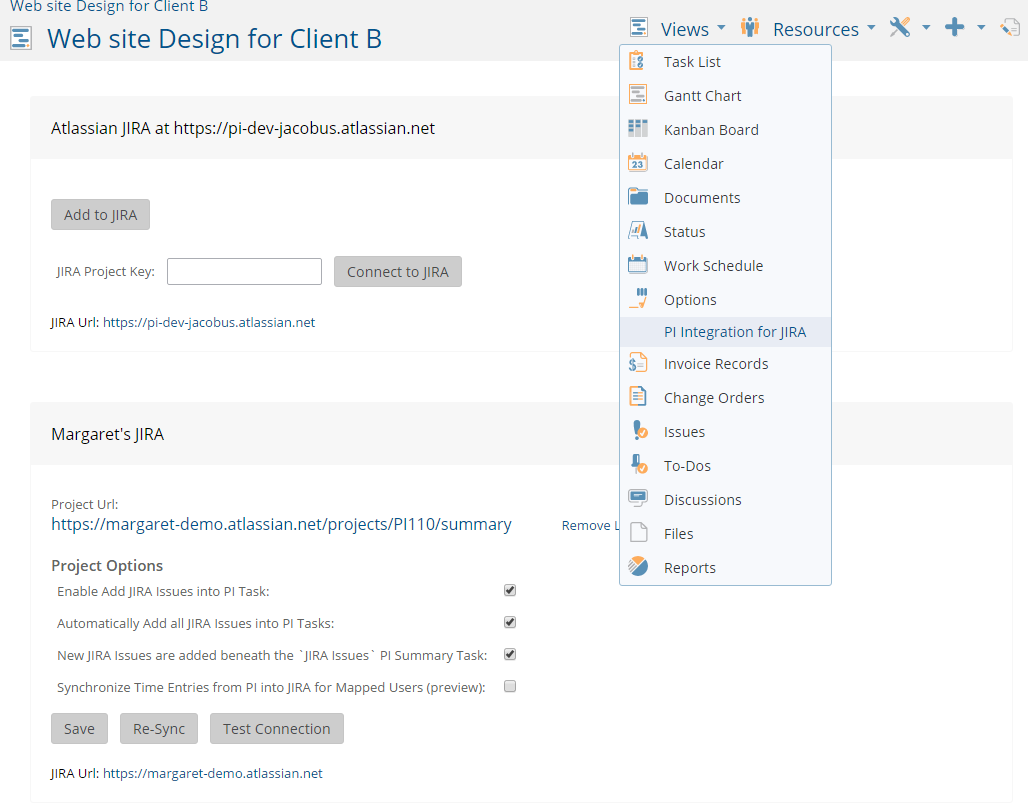
Task: Select Options menu item
Action: click(725, 300)
